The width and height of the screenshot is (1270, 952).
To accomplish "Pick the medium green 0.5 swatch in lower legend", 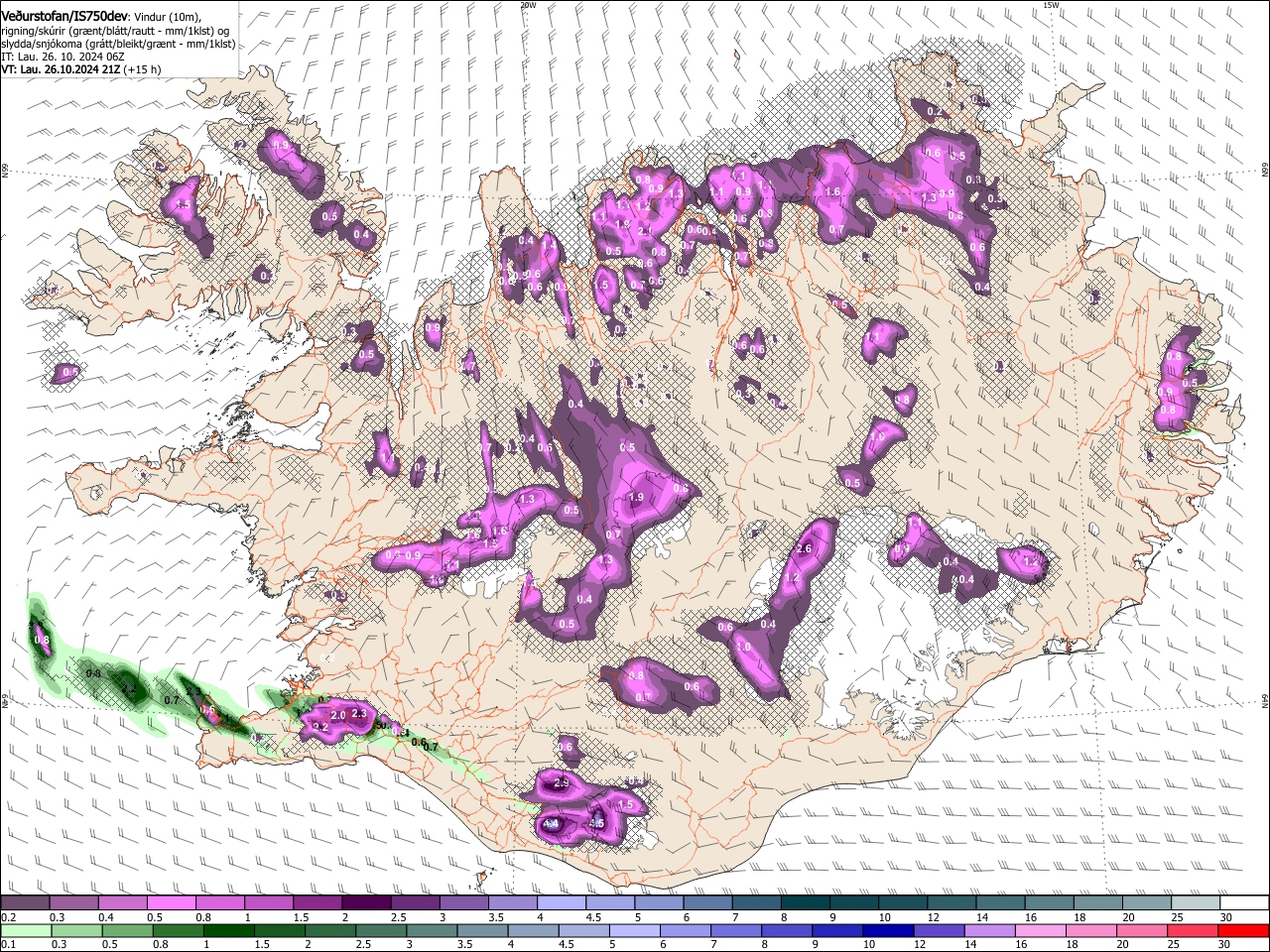I will pyautogui.click(x=128, y=930).
